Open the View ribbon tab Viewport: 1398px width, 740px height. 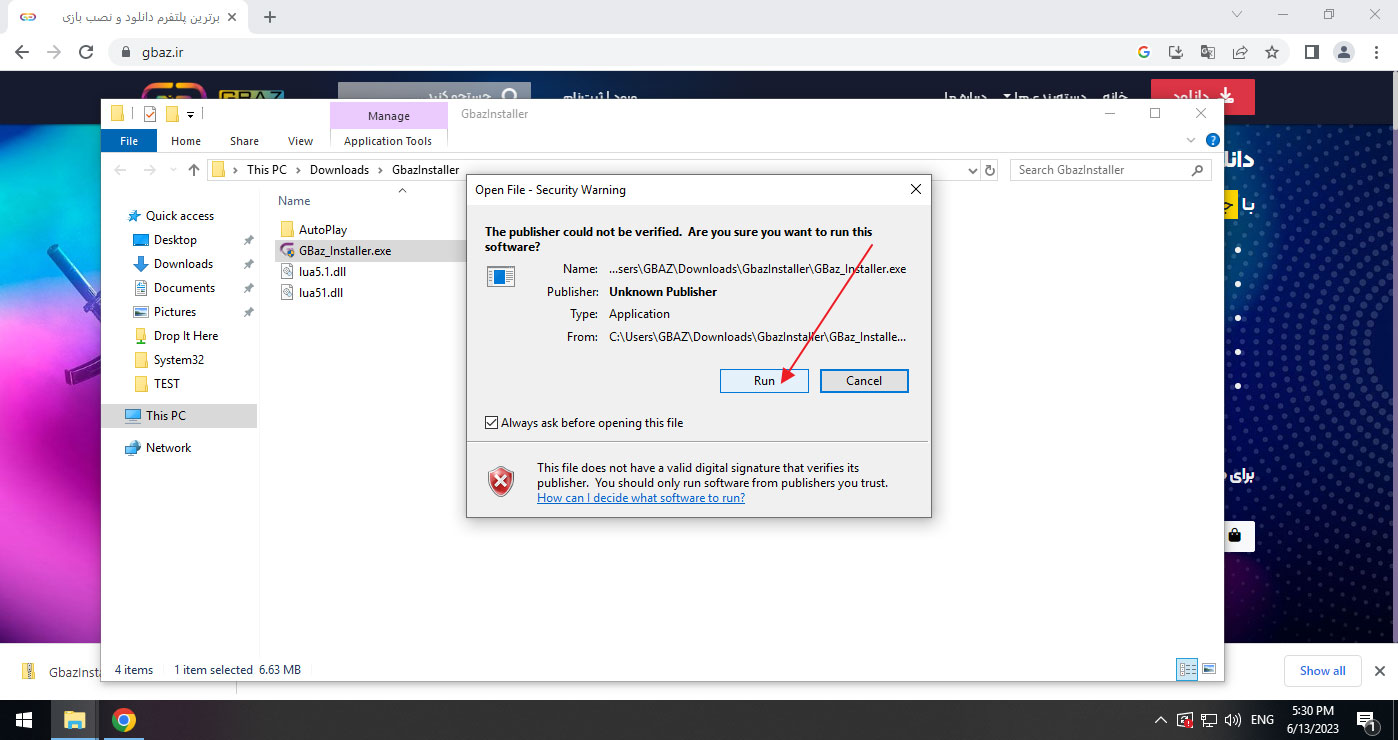pyautogui.click(x=300, y=141)
